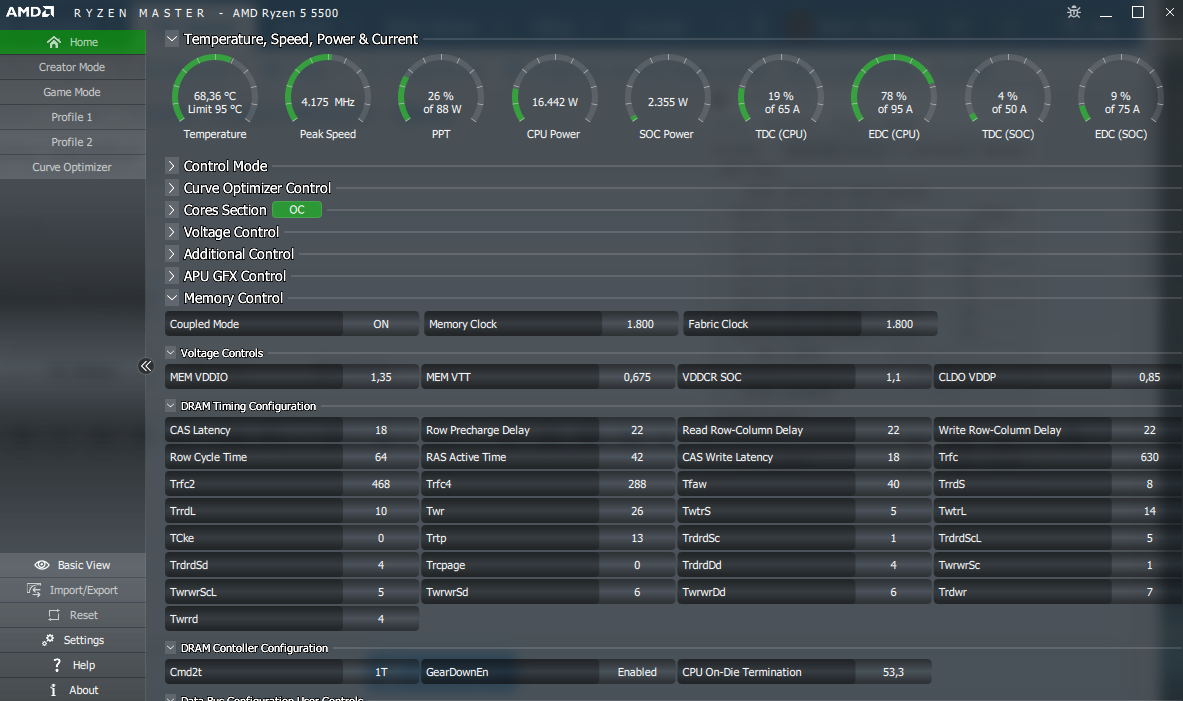Open the Curve Optimizer tab

coord(72,167)
